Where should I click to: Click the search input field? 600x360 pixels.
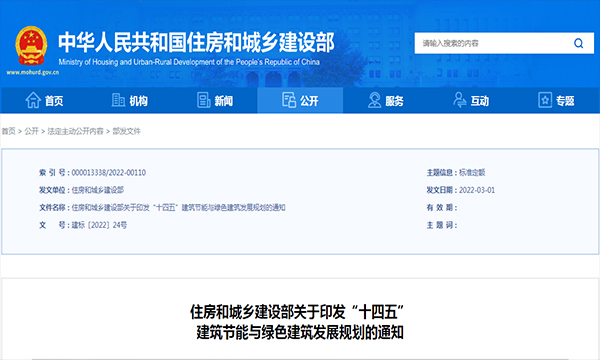(x=504, y=43)
